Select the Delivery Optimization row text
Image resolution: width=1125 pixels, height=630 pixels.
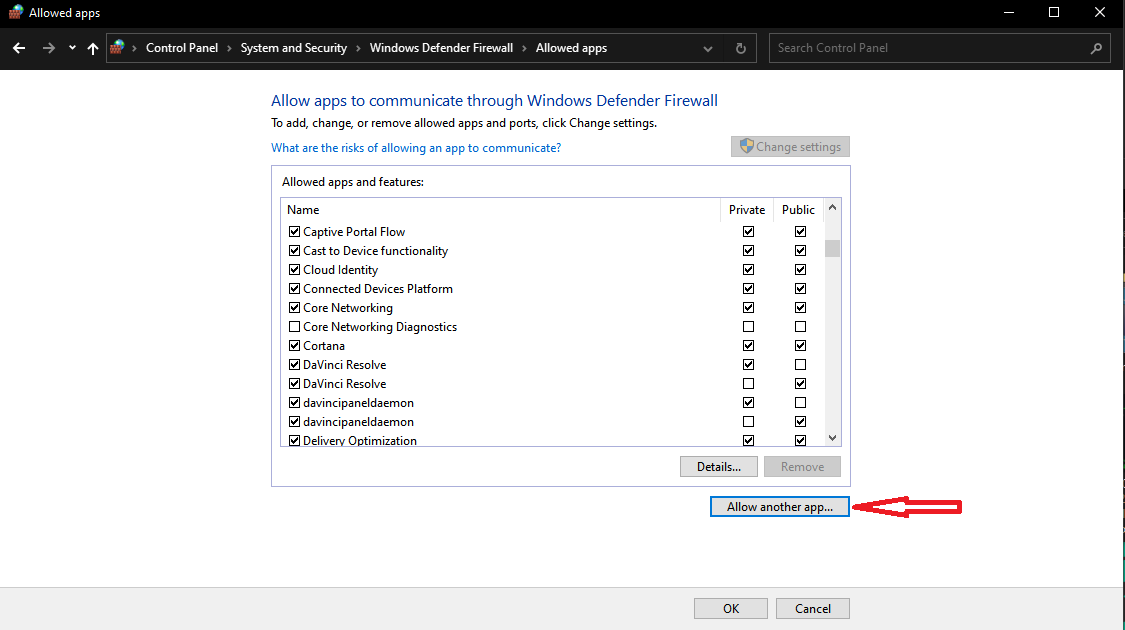pyautogui.click(x=359, y=441)
